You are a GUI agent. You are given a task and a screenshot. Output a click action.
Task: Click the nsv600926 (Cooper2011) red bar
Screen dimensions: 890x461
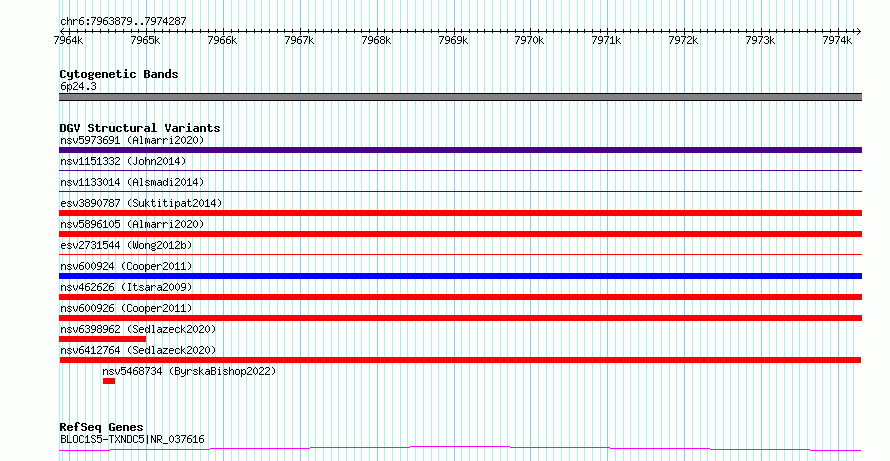pyautogui.click(x=460, y=318)
